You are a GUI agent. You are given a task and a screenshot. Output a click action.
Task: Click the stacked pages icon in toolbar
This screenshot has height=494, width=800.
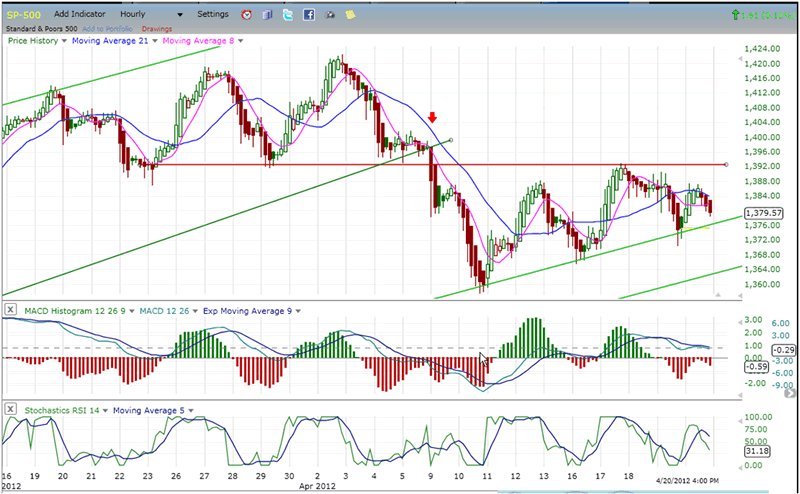[268, 16]
